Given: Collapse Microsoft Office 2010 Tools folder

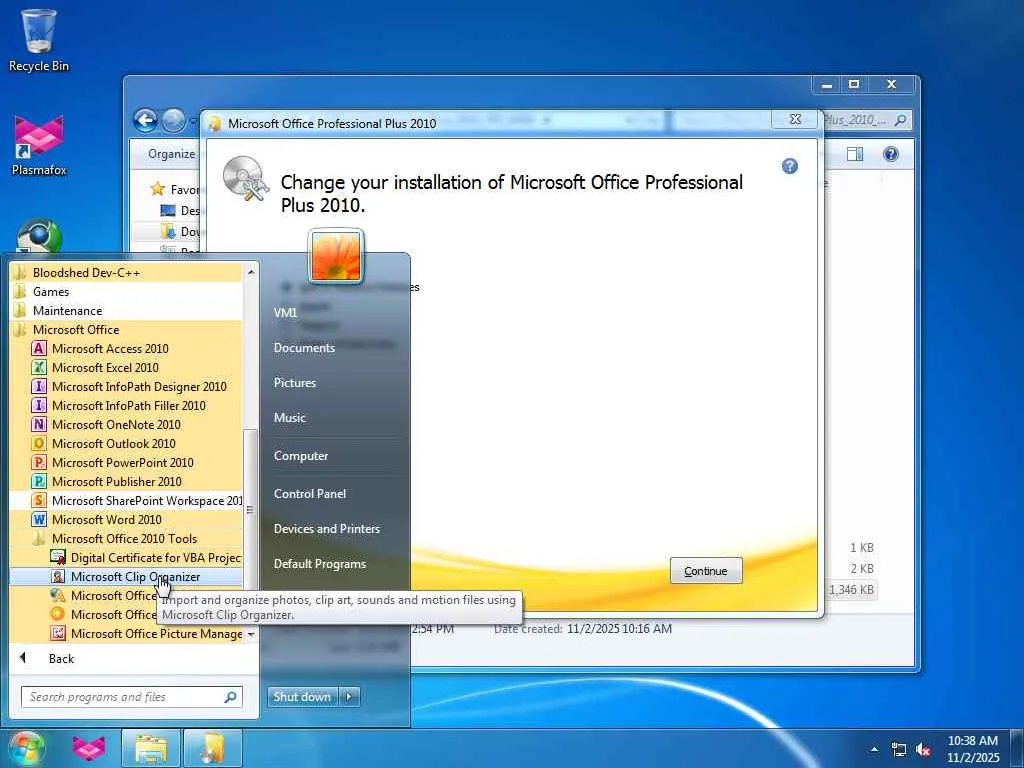Looking at the screenshot, I should click(126, 539).
